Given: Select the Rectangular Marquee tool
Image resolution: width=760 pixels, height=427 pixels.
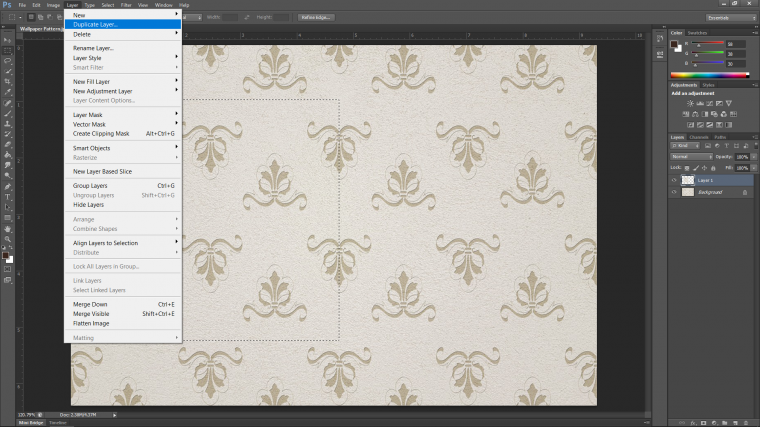Looking at the screenshot, I should pos(7,50).
